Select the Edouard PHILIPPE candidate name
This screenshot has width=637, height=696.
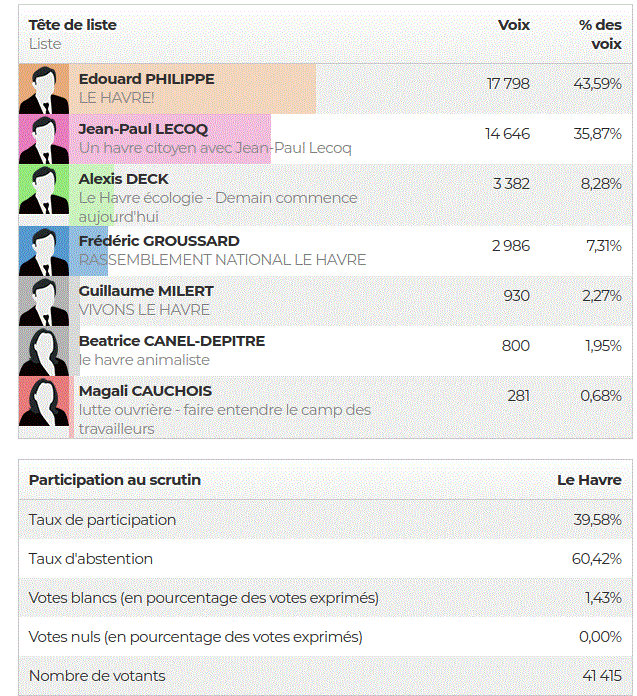(x=146, y=79)
